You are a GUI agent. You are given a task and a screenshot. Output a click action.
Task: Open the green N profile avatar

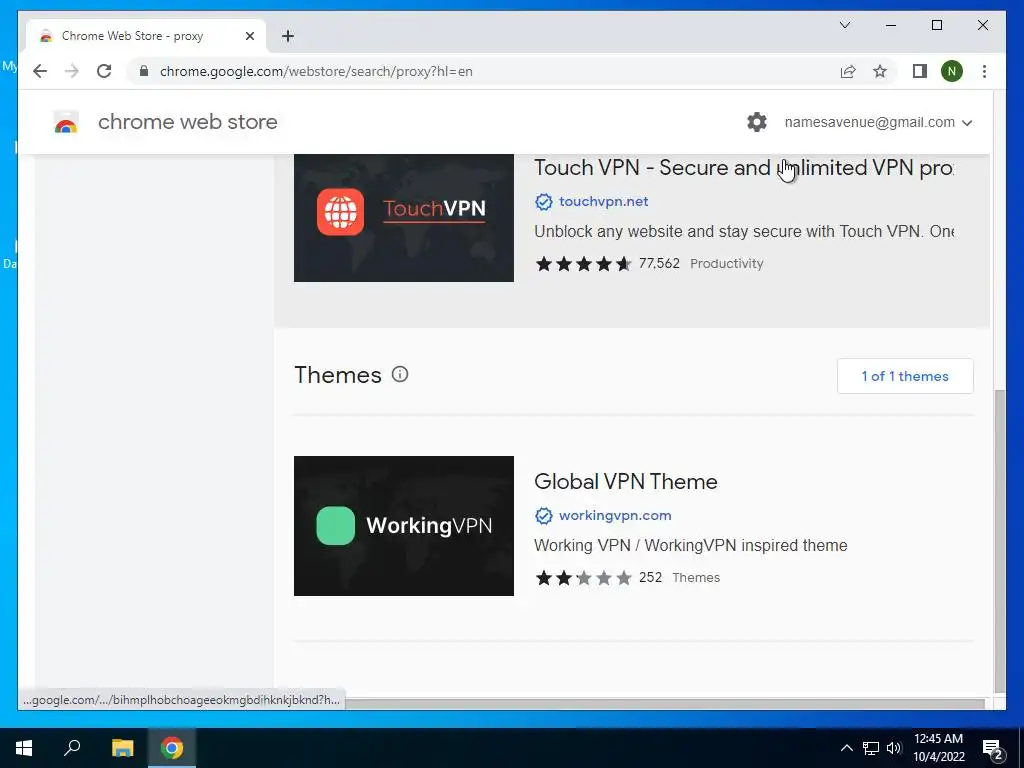[952, 71]
